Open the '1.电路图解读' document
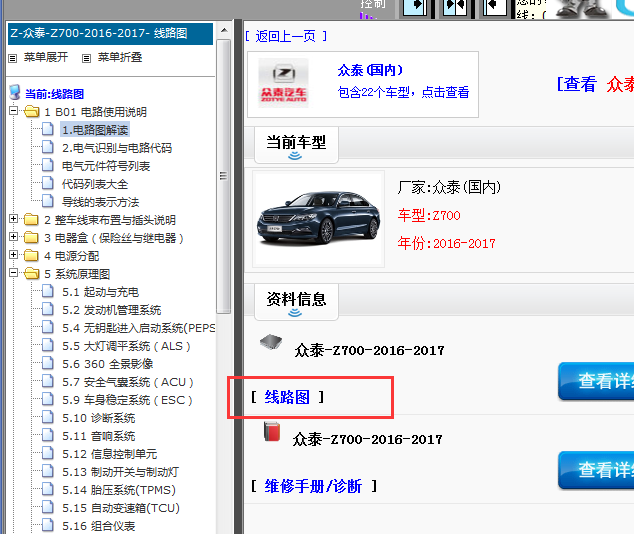Image resolution: width=634 pixels, height=534 pixels. pos(95,130)
